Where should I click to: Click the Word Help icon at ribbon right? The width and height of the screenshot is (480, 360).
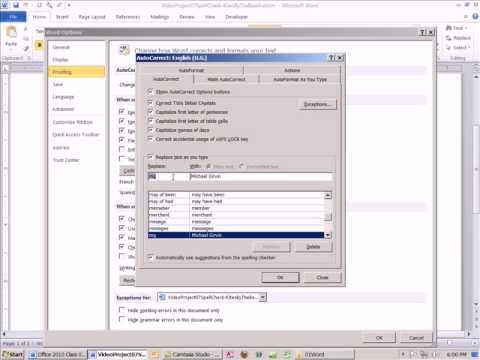point(475,16)
